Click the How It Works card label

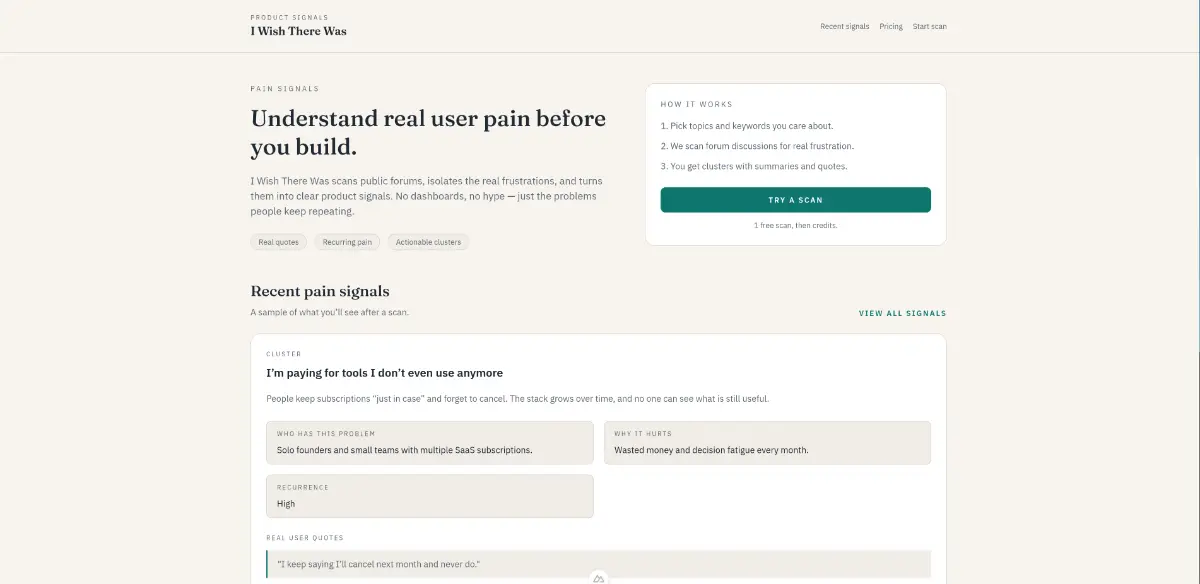tap(696, 104)
